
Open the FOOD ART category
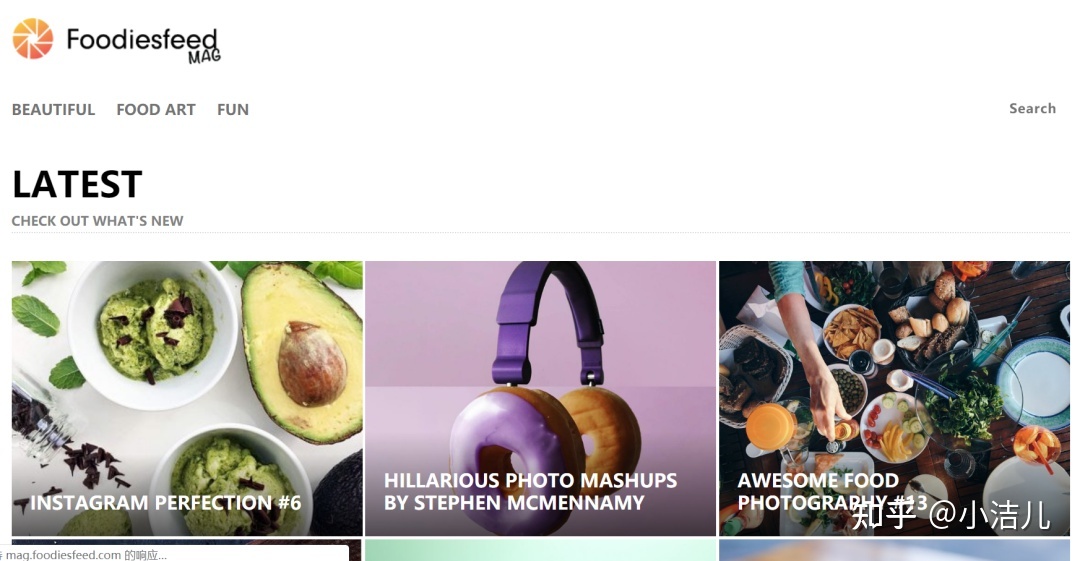(156, 110)
